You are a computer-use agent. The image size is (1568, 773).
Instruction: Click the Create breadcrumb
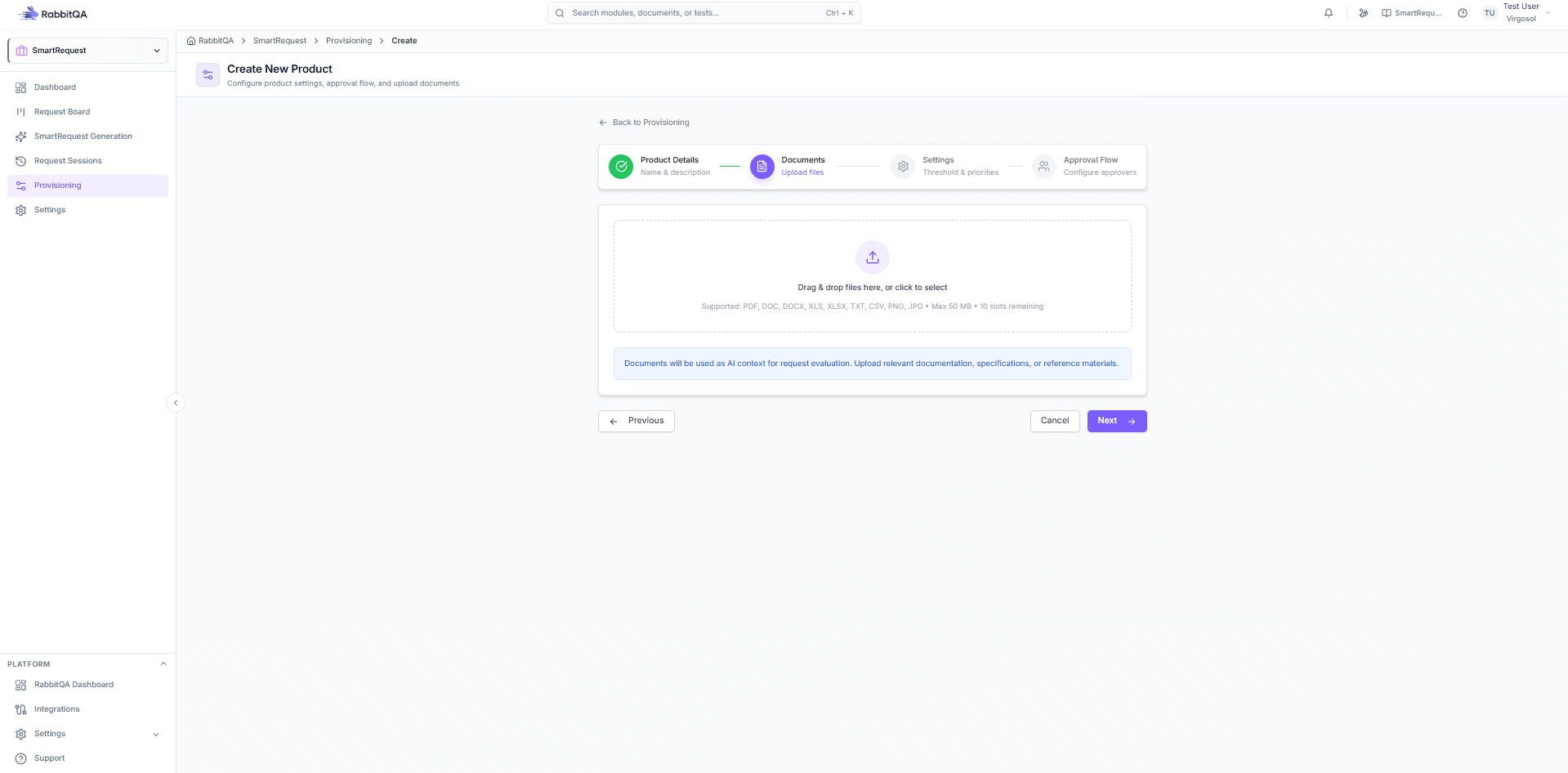404,41
